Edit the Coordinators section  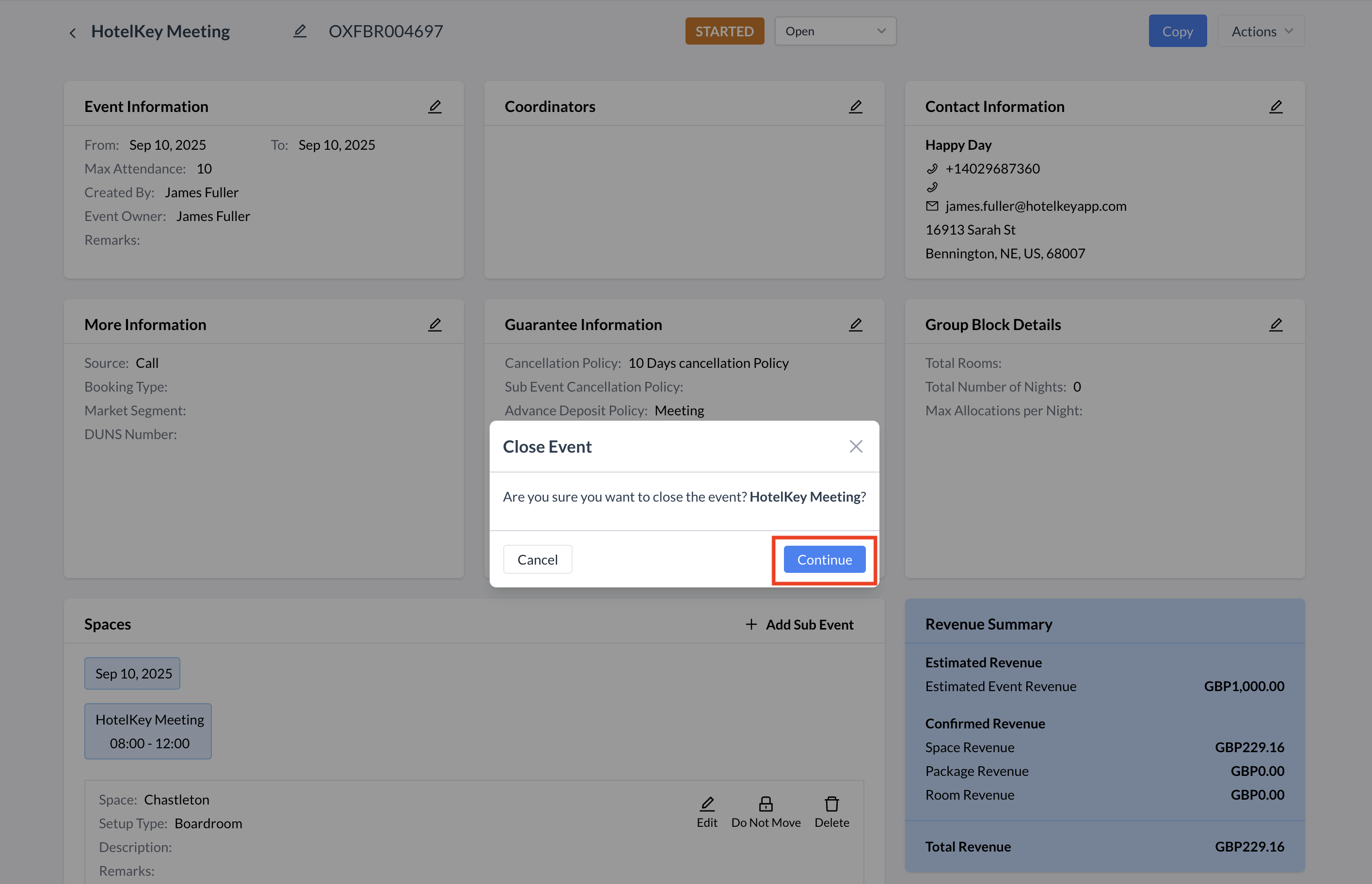[855, 106]
